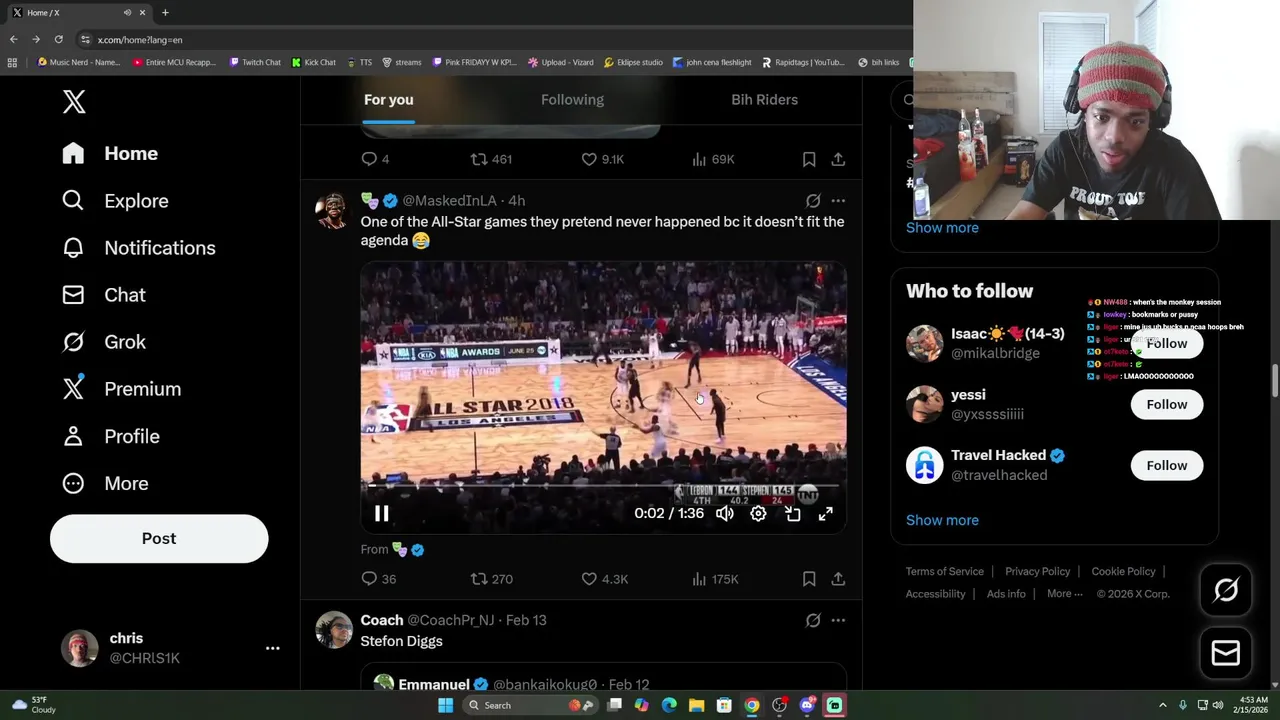Click the Post button
The width and height of the screenshot is (1280, 720).
tap(159, 538)
